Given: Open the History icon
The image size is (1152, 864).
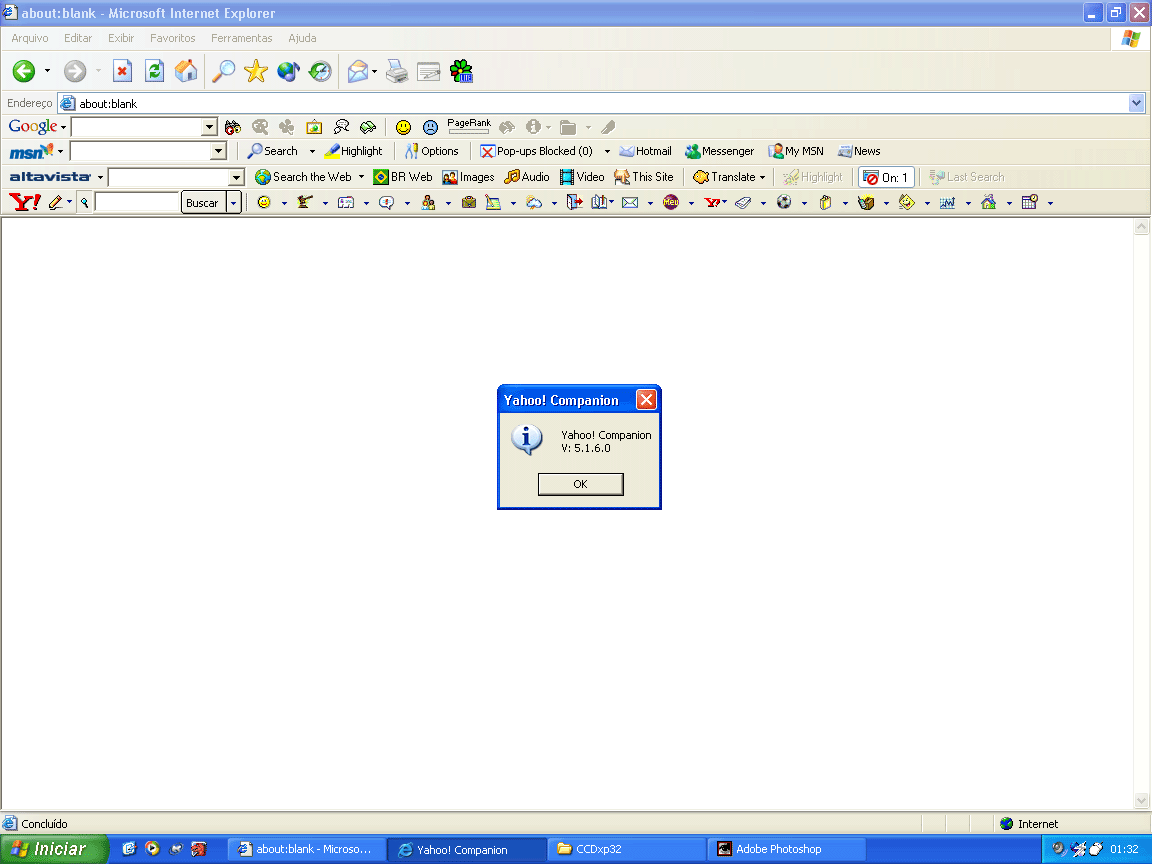Looking at the screenshot, I should point(320,71).
